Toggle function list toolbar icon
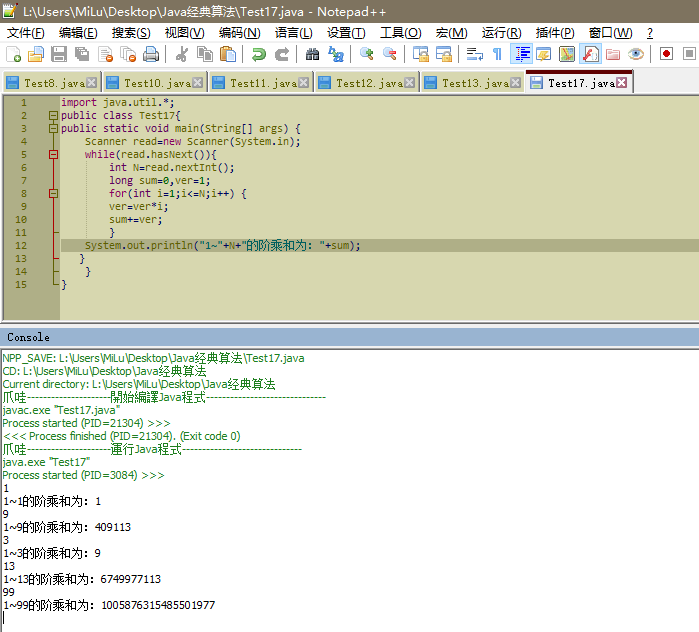 point(590,54)
